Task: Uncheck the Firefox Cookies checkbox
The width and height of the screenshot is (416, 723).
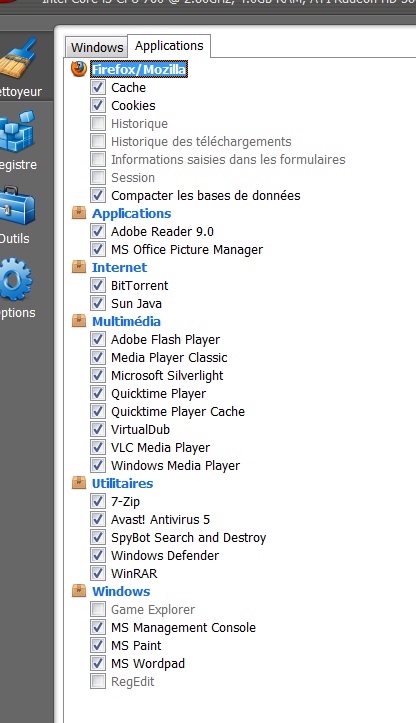Action: 98,105
